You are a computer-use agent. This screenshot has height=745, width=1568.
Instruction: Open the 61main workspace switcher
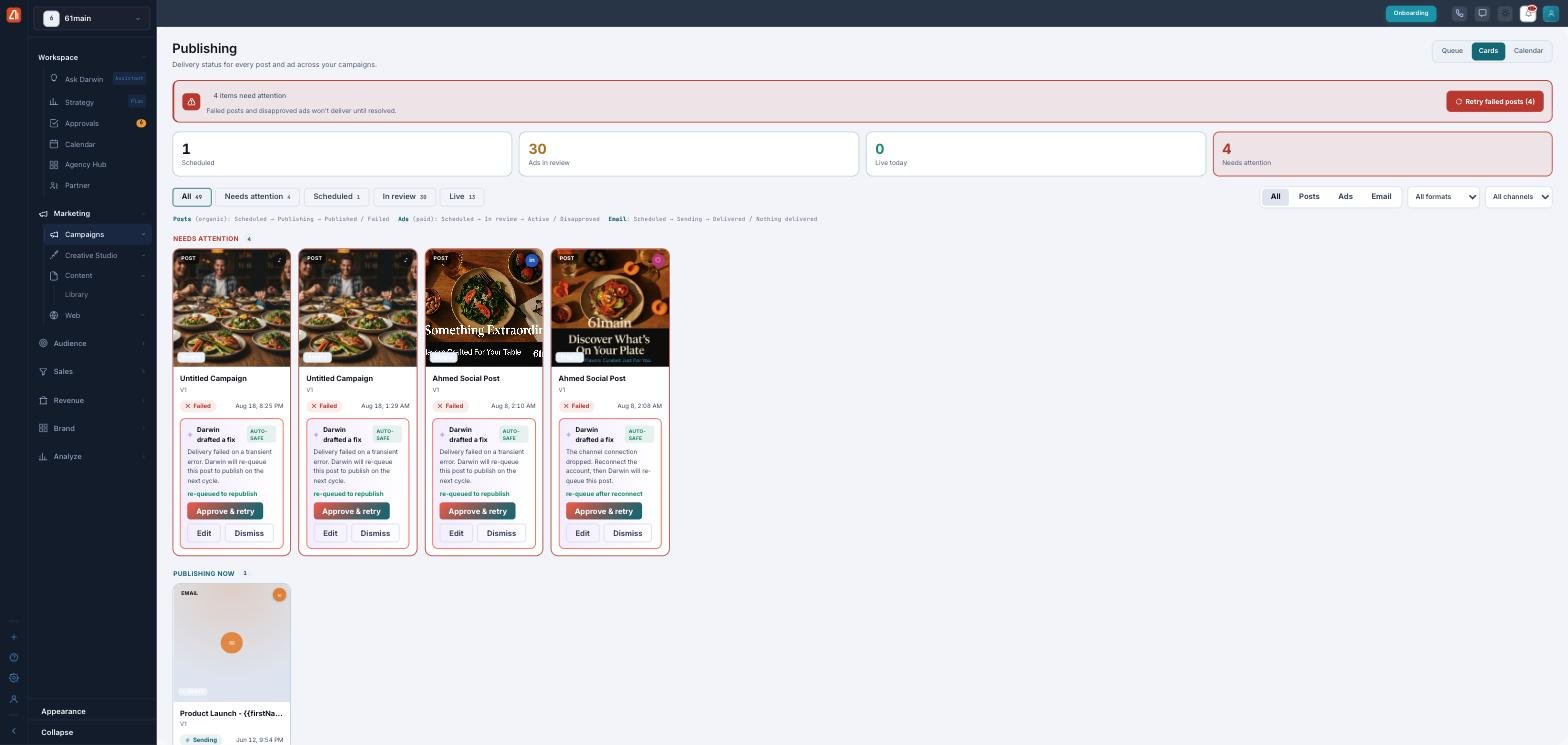(x=92, y=18)
